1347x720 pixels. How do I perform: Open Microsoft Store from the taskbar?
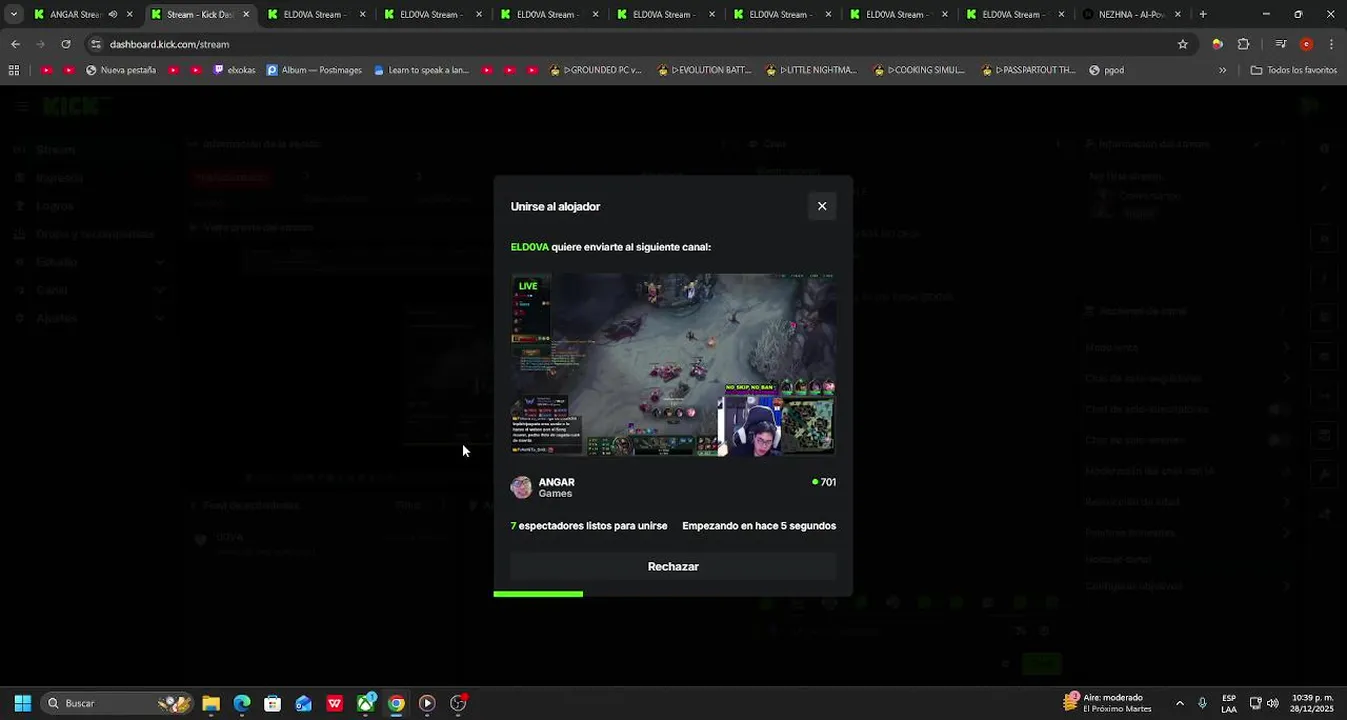272,703
